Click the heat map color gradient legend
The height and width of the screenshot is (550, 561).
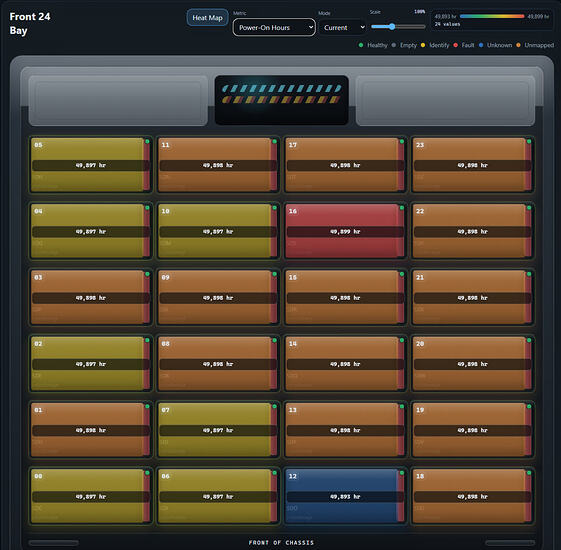(492, 16)
